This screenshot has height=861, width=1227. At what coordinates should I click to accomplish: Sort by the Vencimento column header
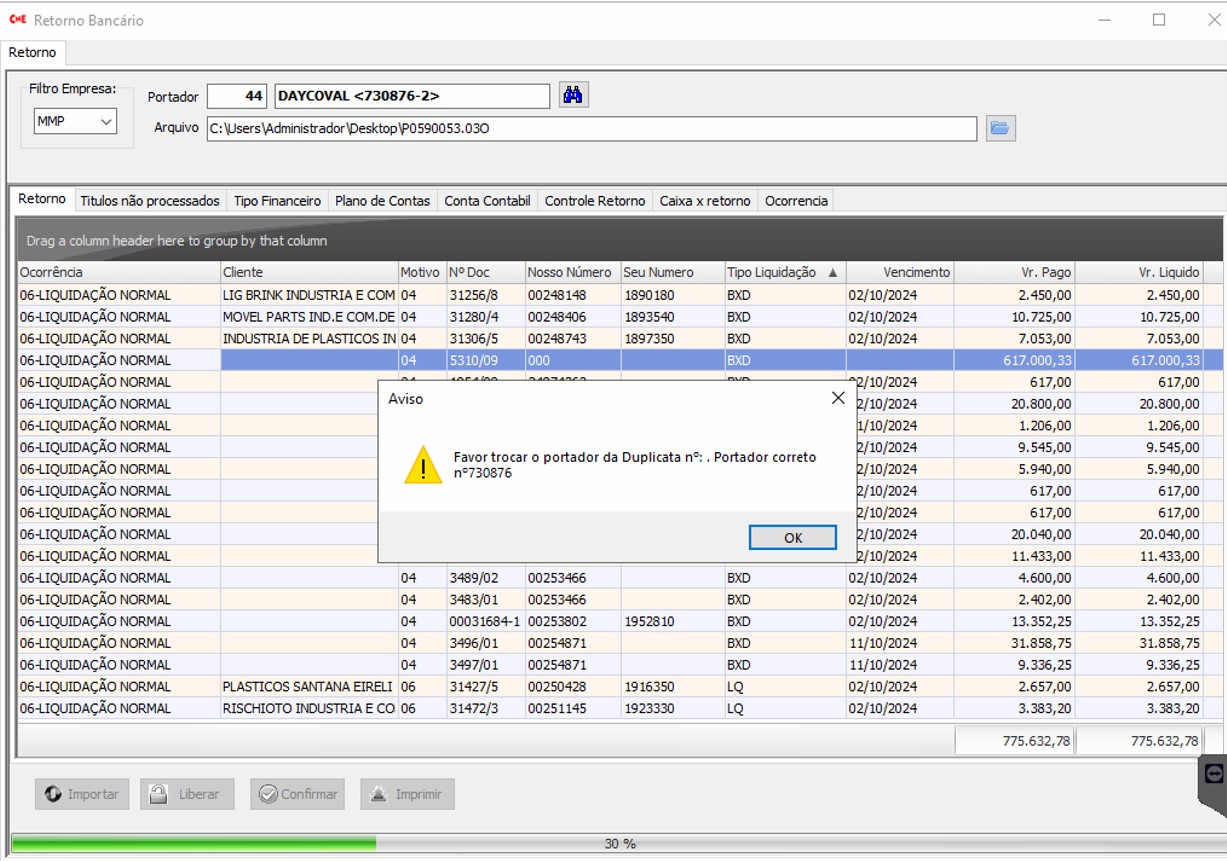click(899, 272)
